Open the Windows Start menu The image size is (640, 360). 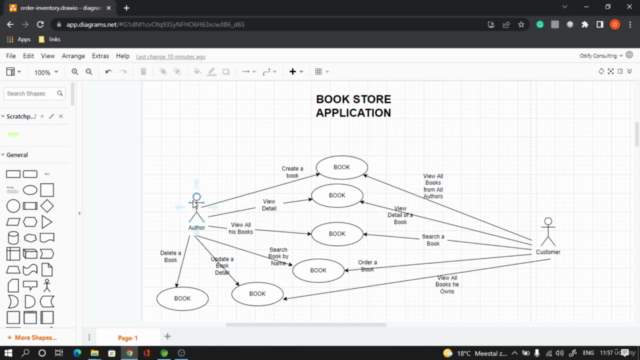(8, 353)
